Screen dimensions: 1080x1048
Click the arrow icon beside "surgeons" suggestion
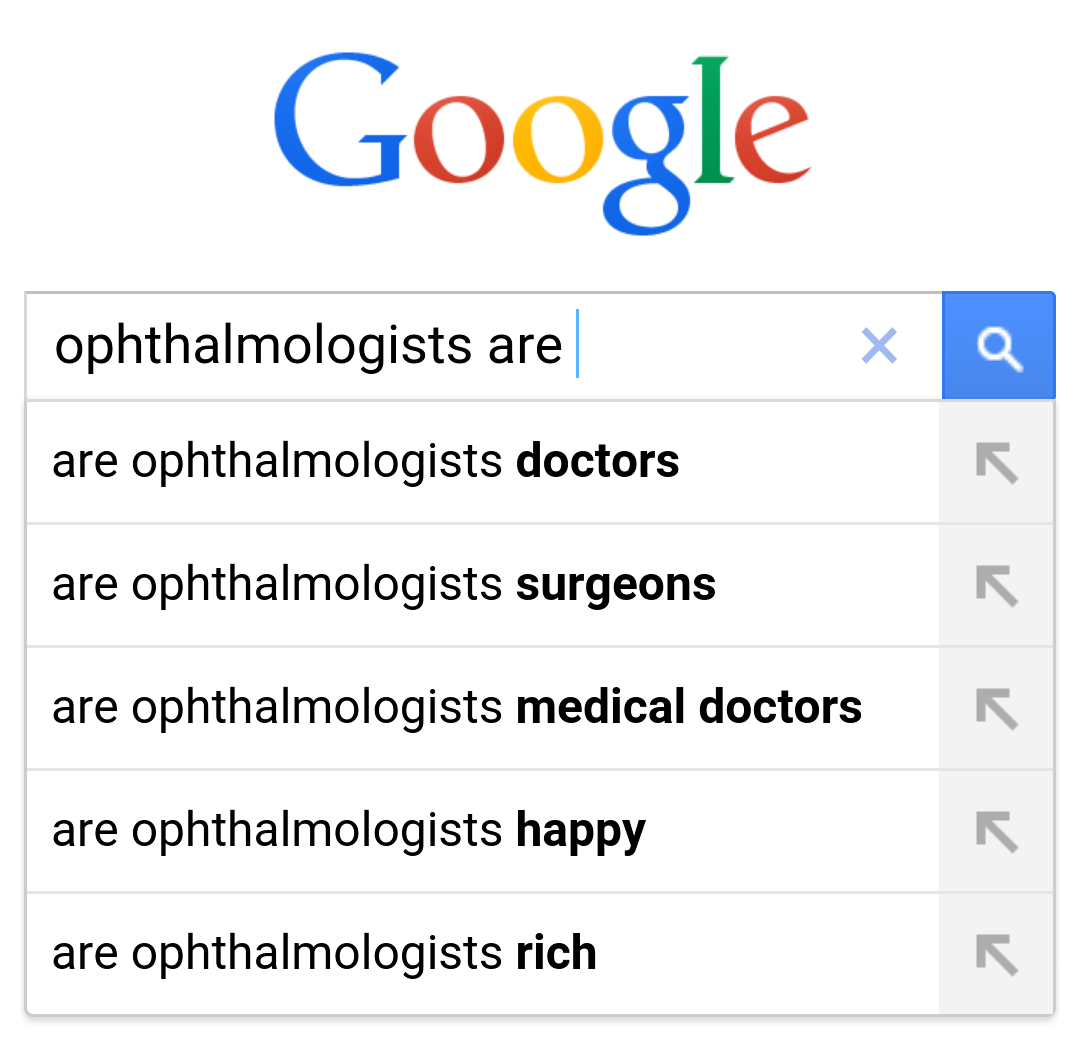click(996, 586)
